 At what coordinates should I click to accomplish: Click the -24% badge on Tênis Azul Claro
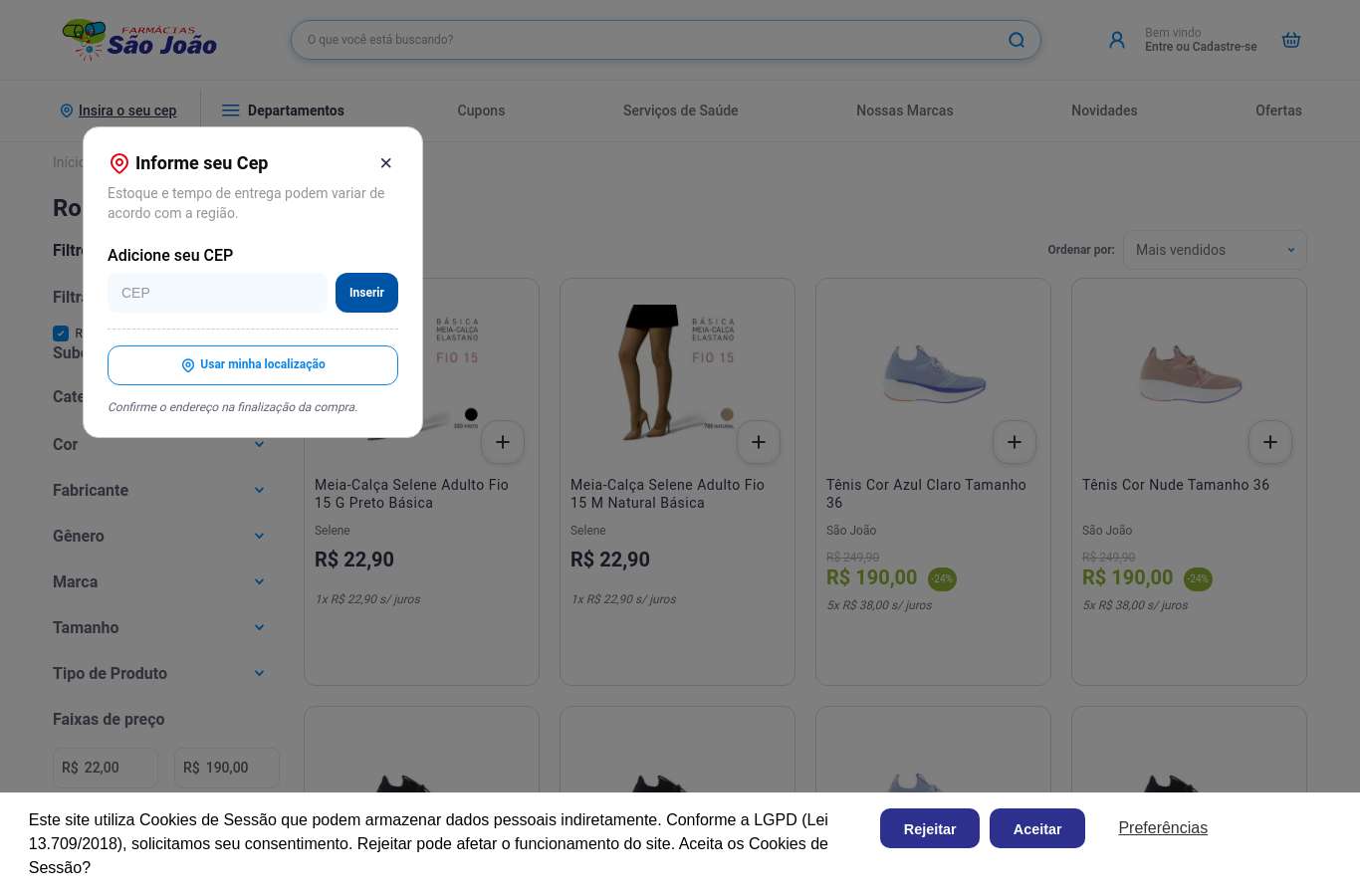[x=942, y=579]
